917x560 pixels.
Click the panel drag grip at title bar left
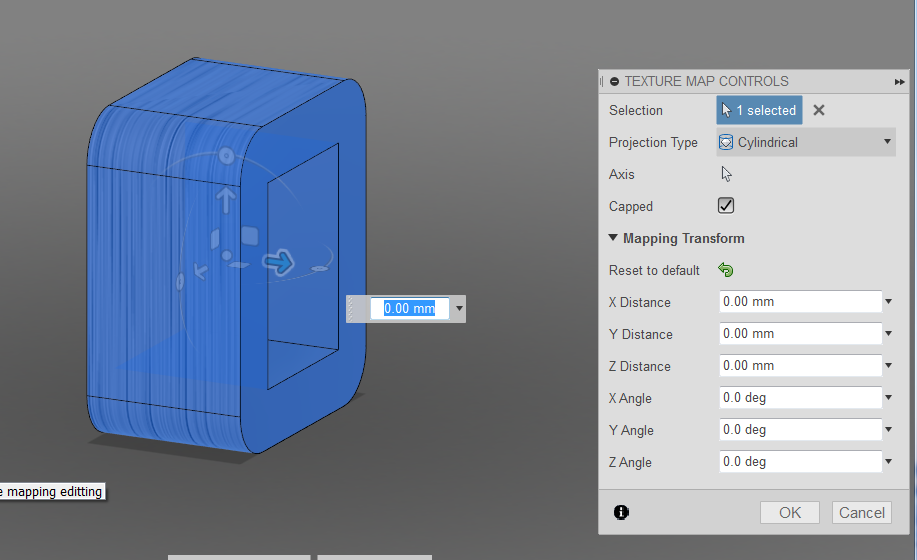click(601, 82)
